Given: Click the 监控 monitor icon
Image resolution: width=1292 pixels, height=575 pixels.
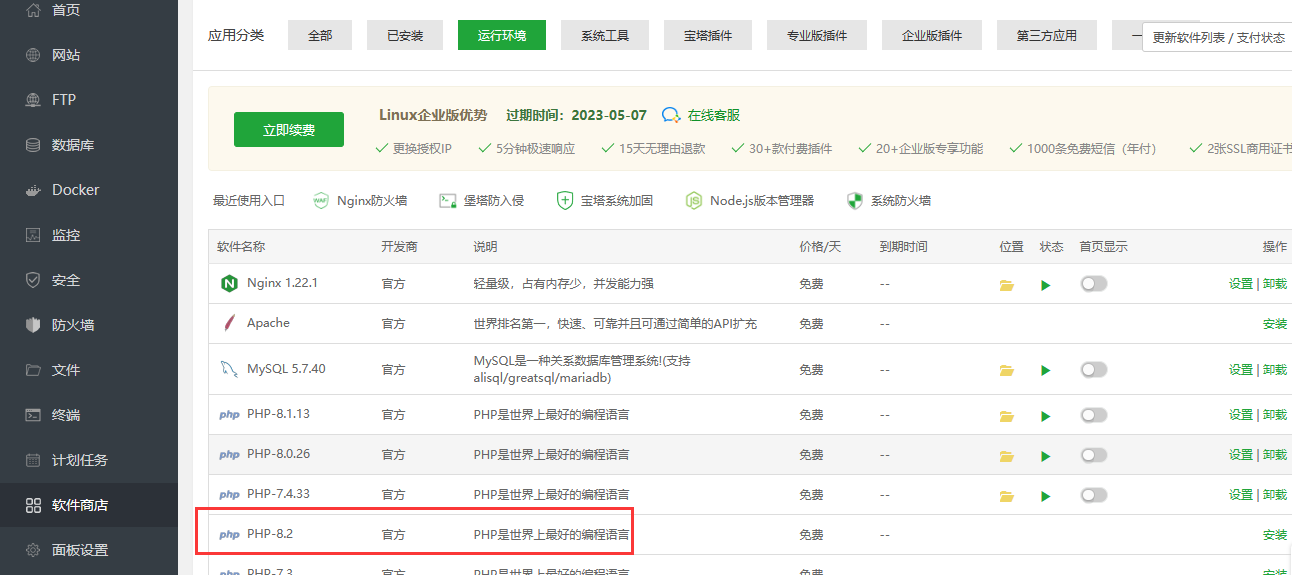Looking at the screenshot, I should [x=33, y=235].
